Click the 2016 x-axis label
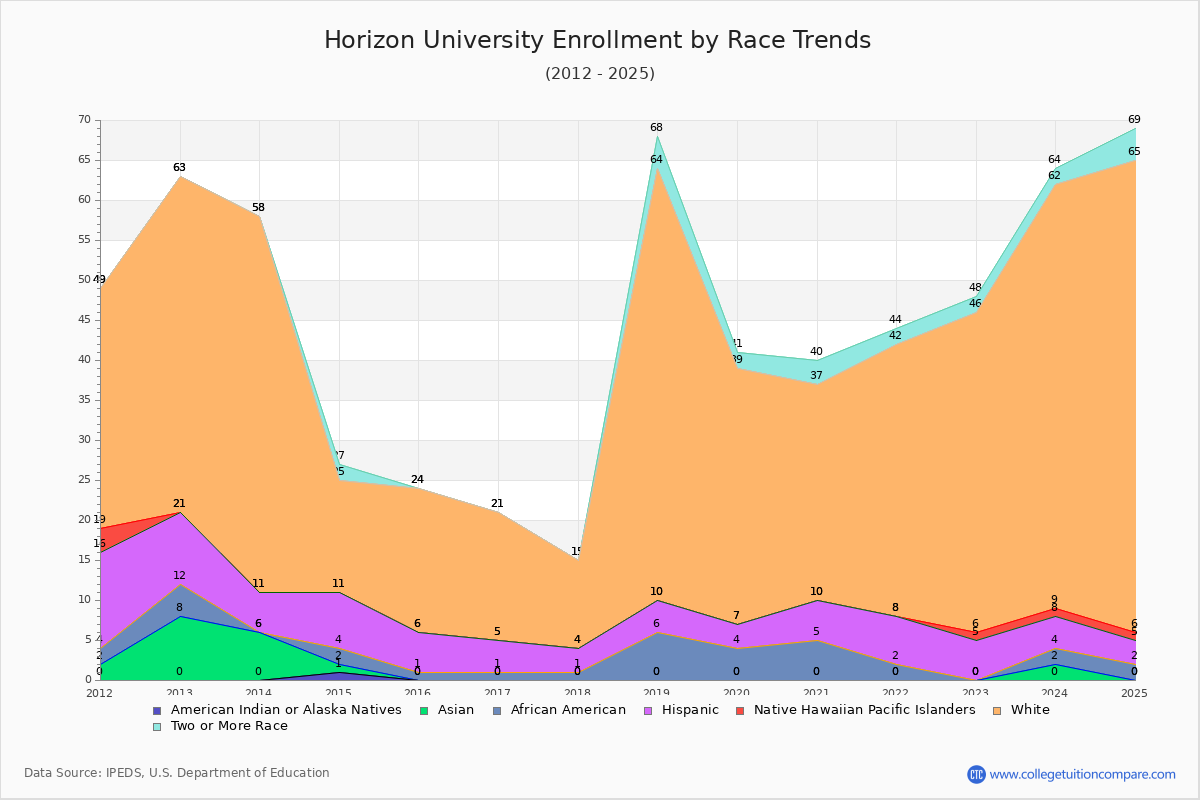 pyautogui.click(x=418, y=693)
